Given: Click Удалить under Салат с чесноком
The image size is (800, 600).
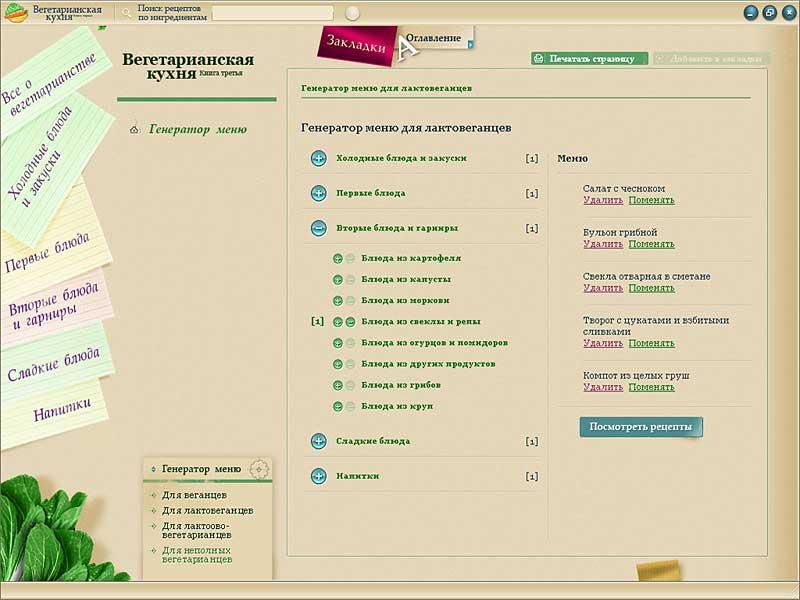Looking at the screenshot, I should pyautogui.click(x=602, y=200).
